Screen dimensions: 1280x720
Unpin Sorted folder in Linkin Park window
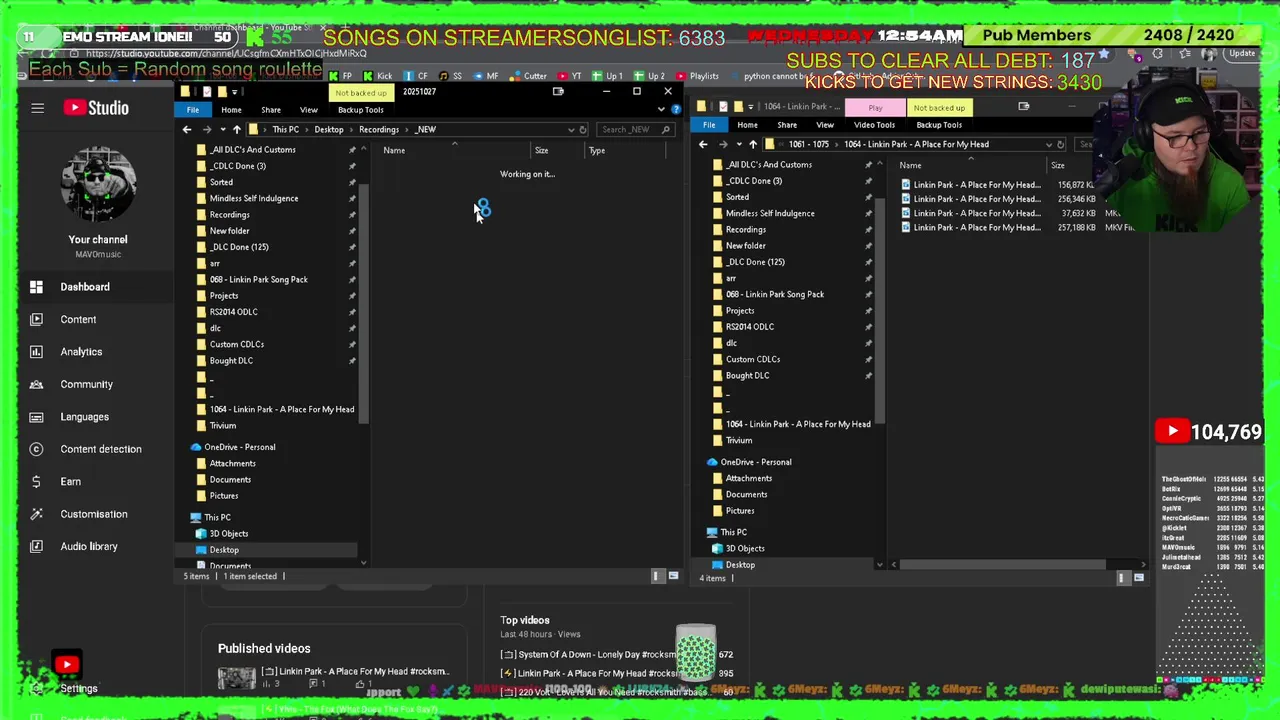[868, 197]
